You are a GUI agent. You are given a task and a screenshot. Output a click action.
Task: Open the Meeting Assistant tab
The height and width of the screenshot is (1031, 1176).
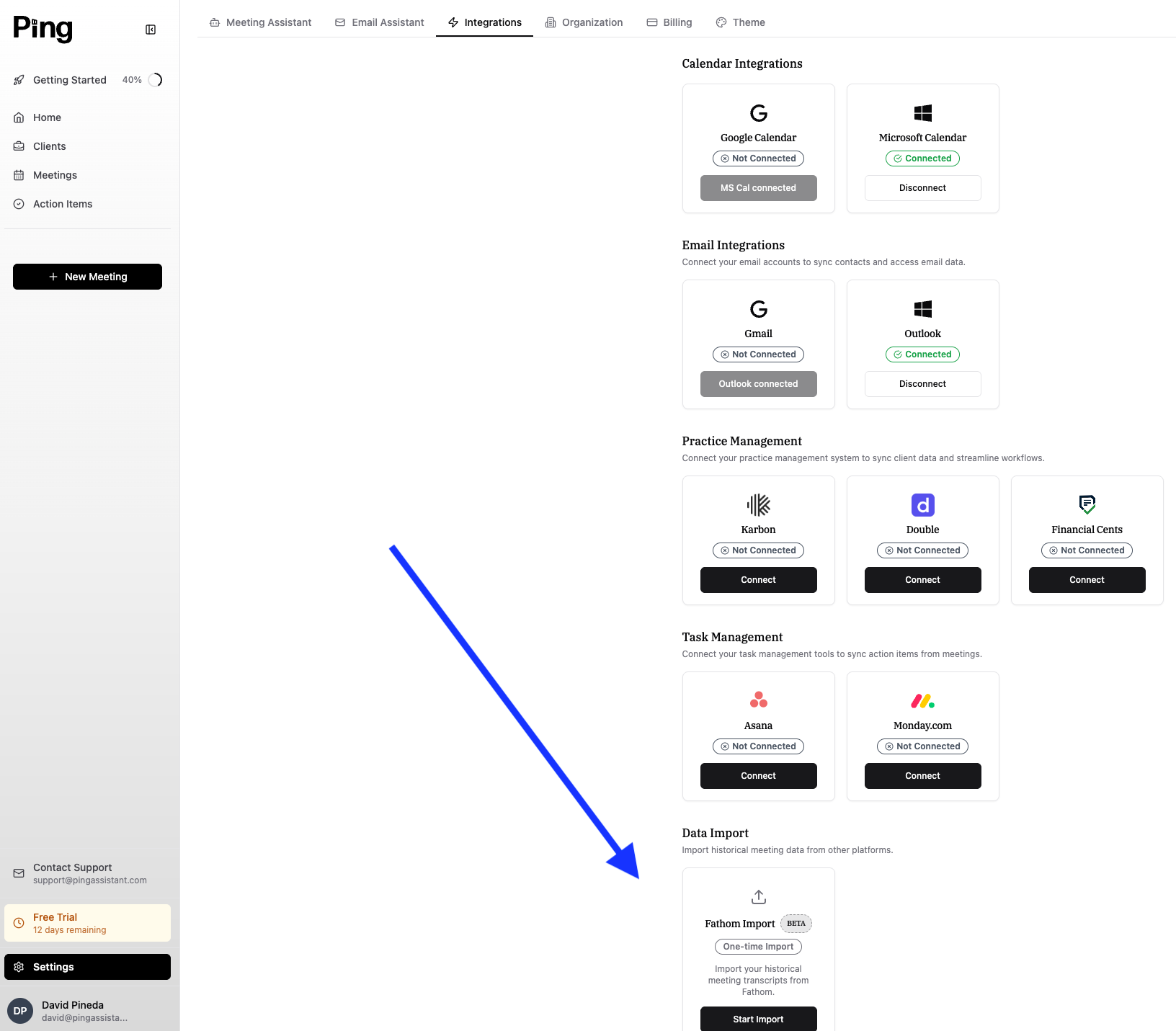[x=260, y=22]
